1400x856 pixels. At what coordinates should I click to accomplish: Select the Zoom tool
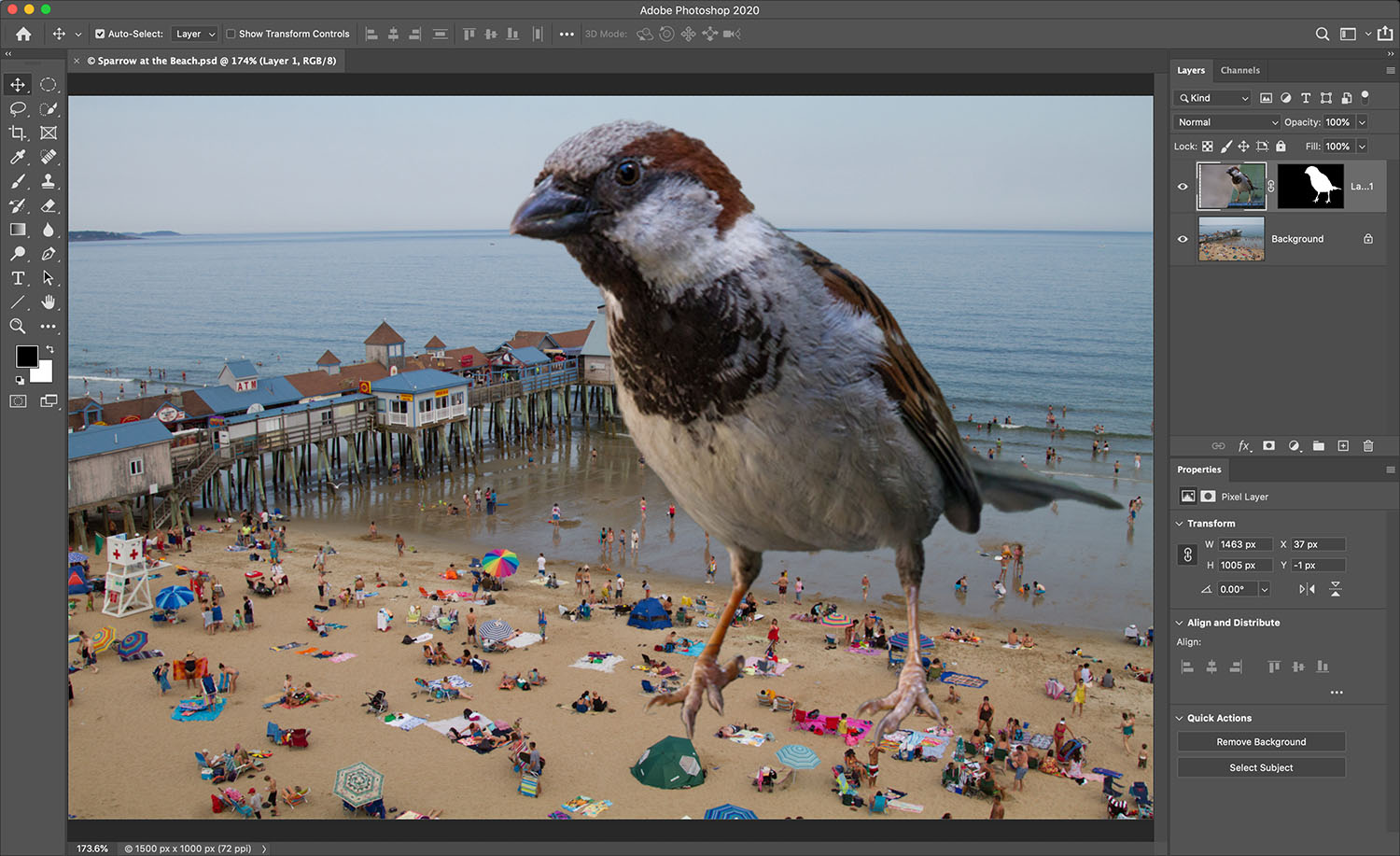point(18,326)
